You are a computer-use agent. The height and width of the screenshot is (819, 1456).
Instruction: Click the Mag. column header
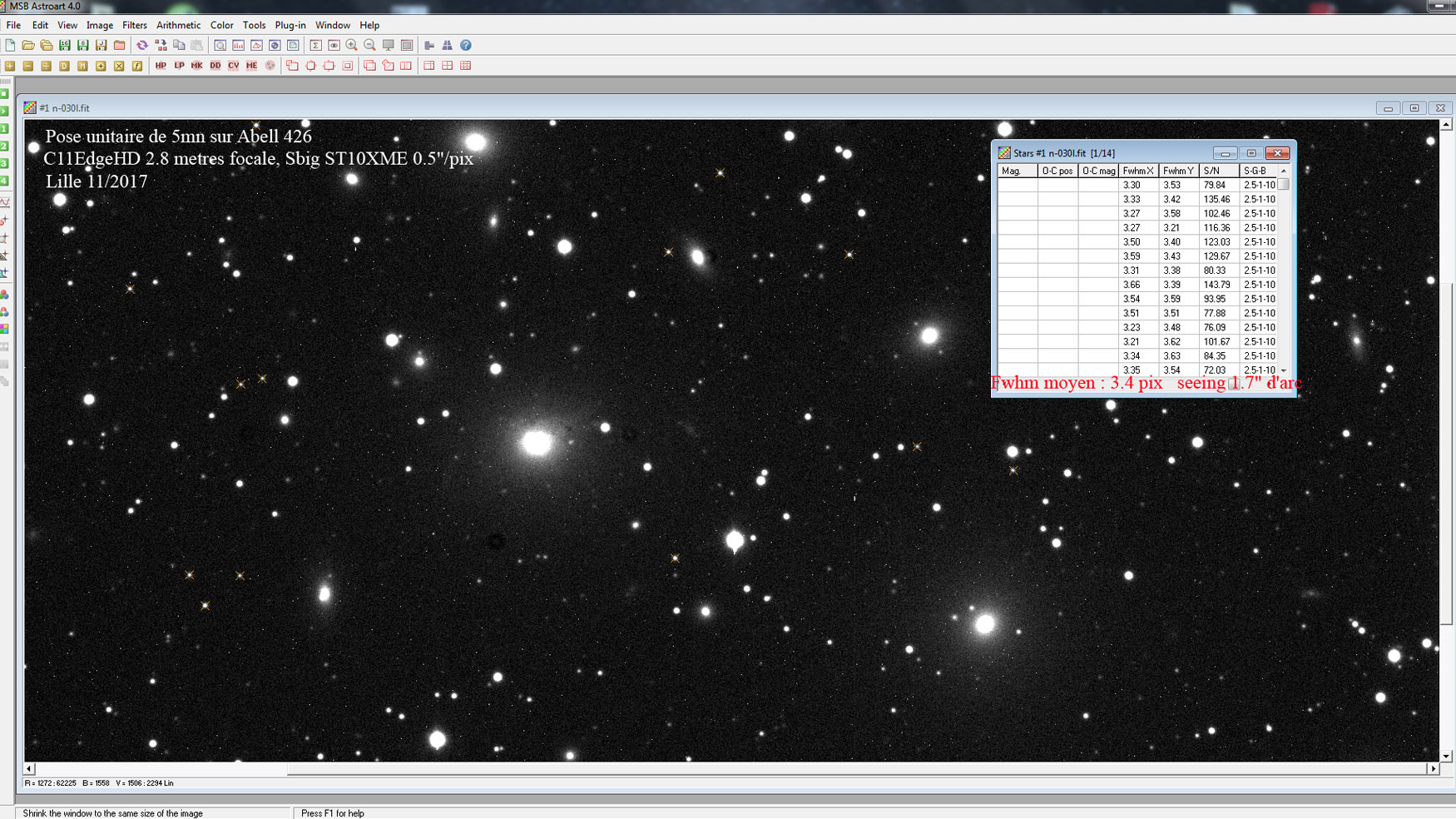pos(1018,171)
